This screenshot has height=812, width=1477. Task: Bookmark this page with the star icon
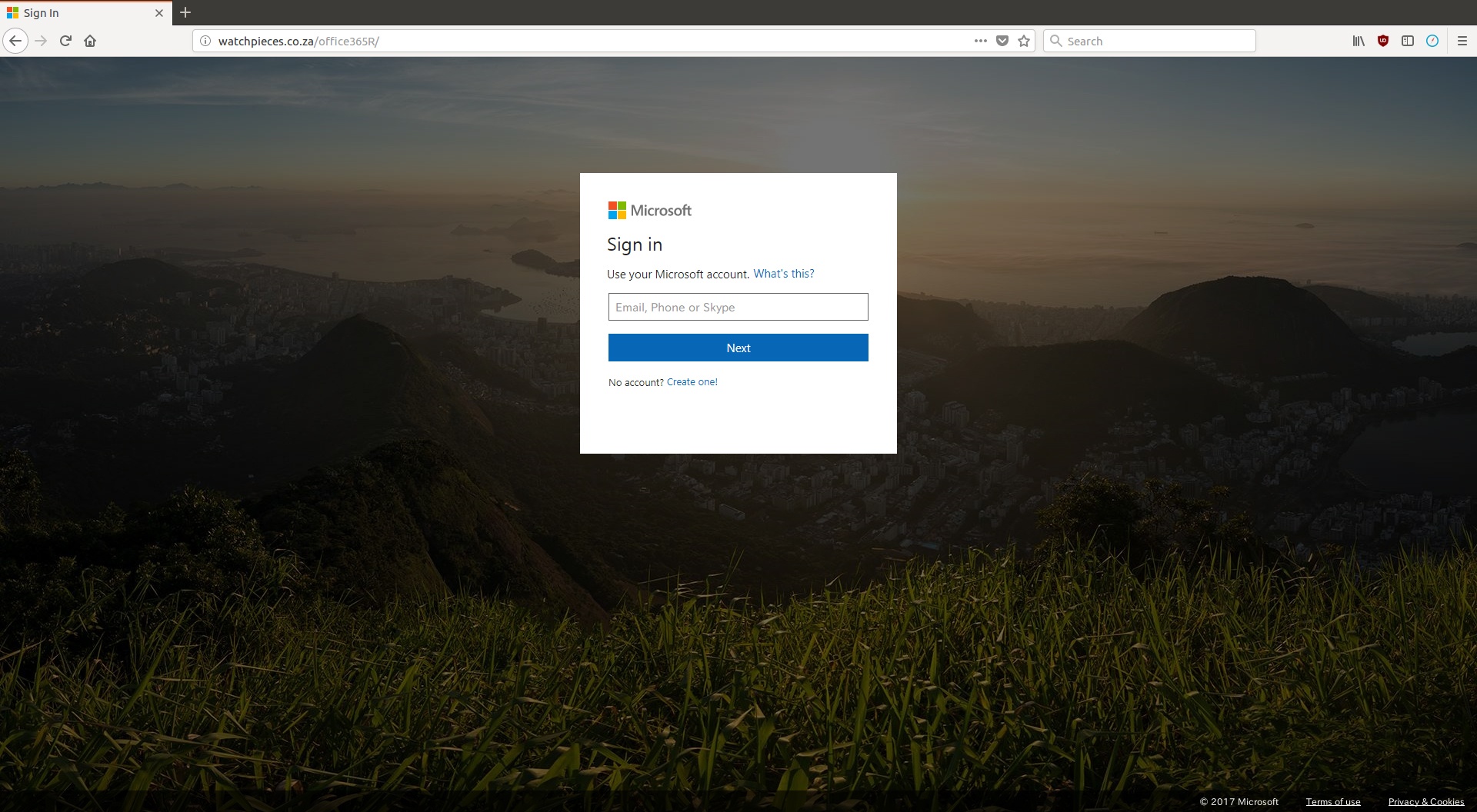pyautogui.click(x=1024, y=41)
